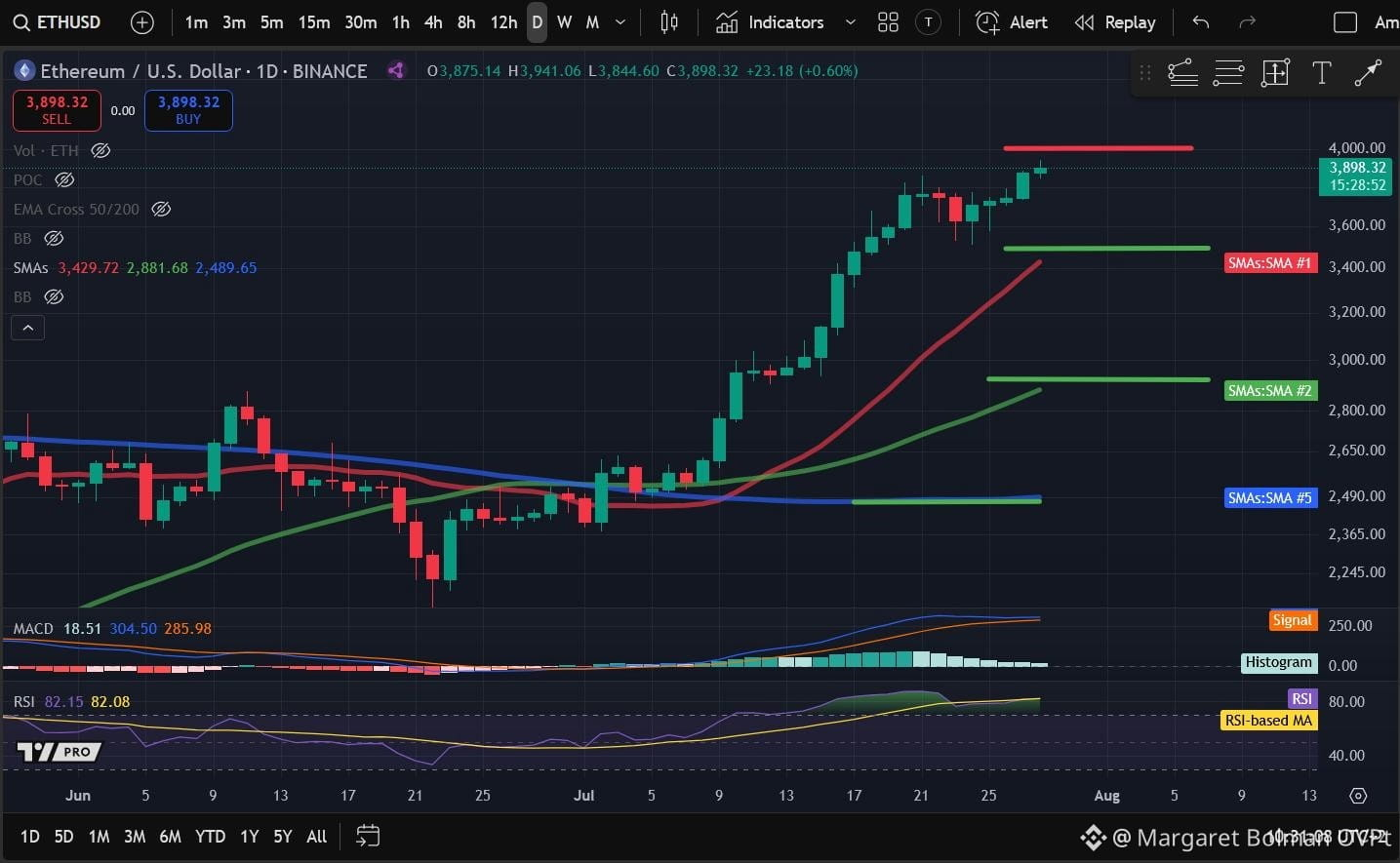Open chart settings gear on the time axis
Viewport: 1400px width, 863px height.
[x=1358, y=796]
